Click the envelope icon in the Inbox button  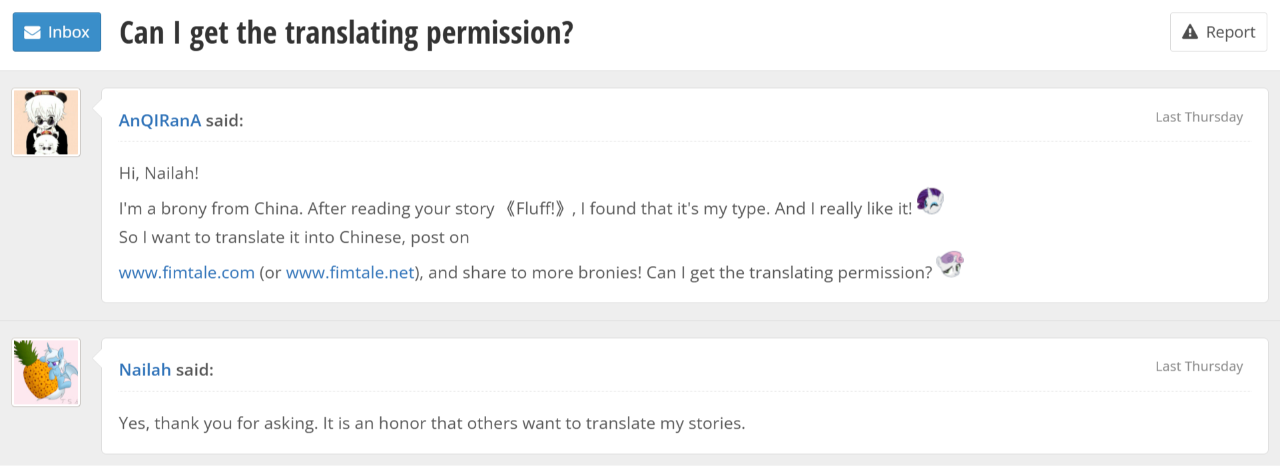tap(32, 32)
